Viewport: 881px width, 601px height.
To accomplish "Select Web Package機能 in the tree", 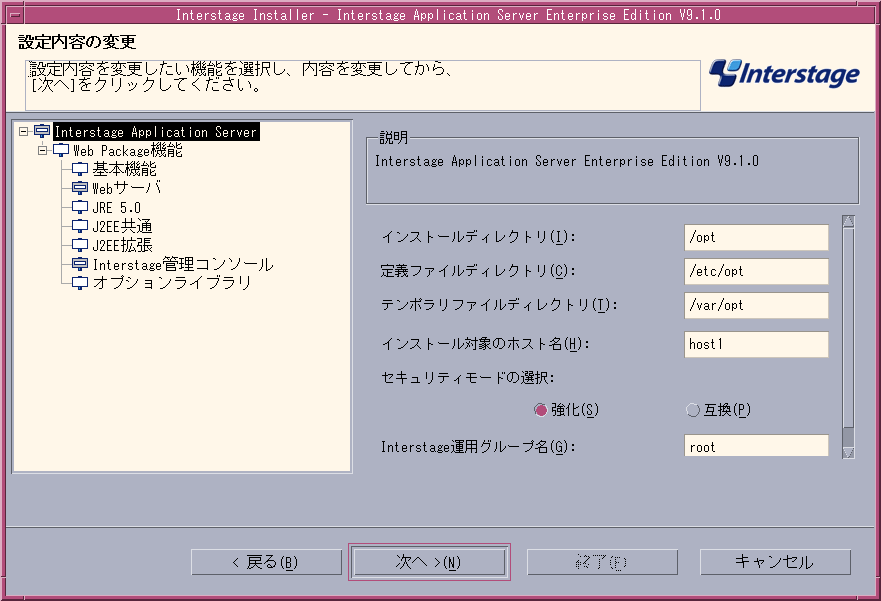I will pos(128,151).
